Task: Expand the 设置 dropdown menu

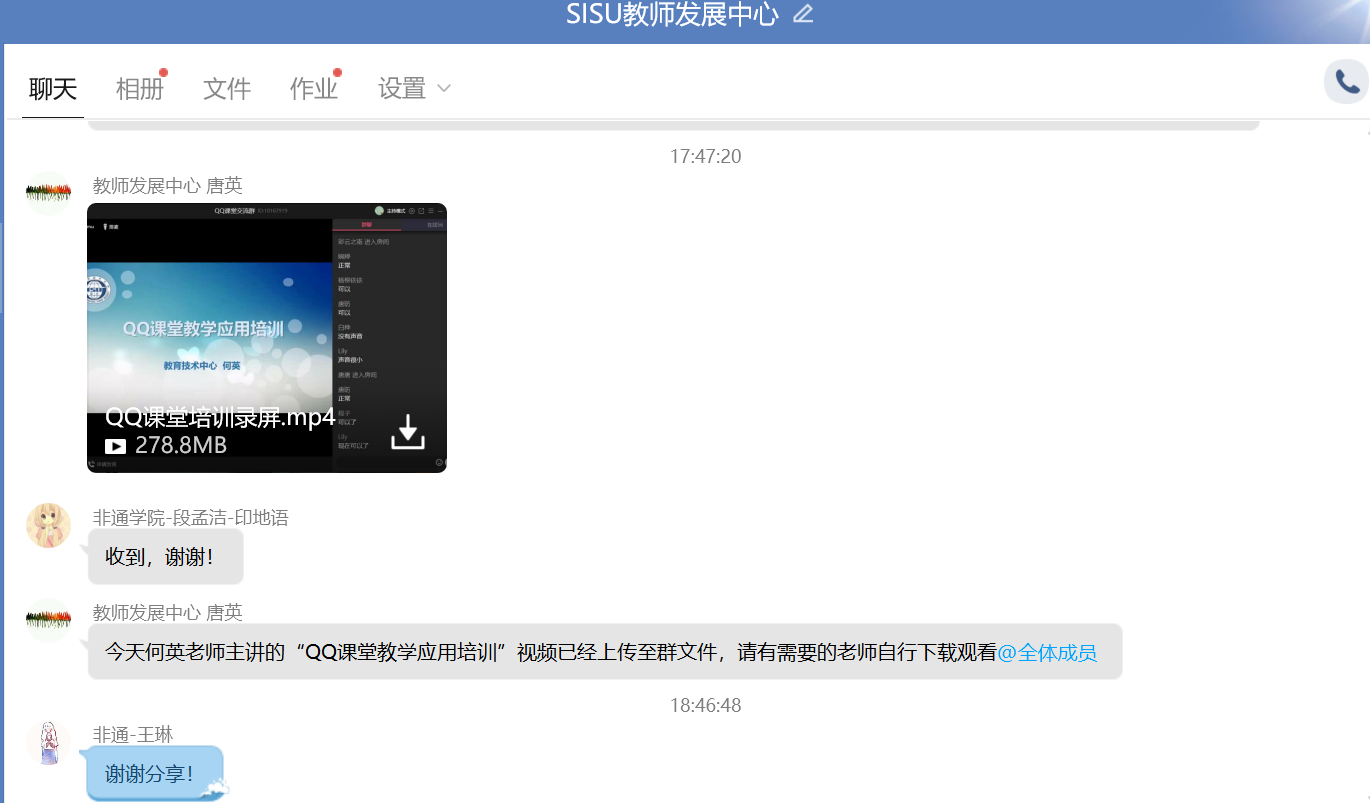Action: tap(414, 89)
